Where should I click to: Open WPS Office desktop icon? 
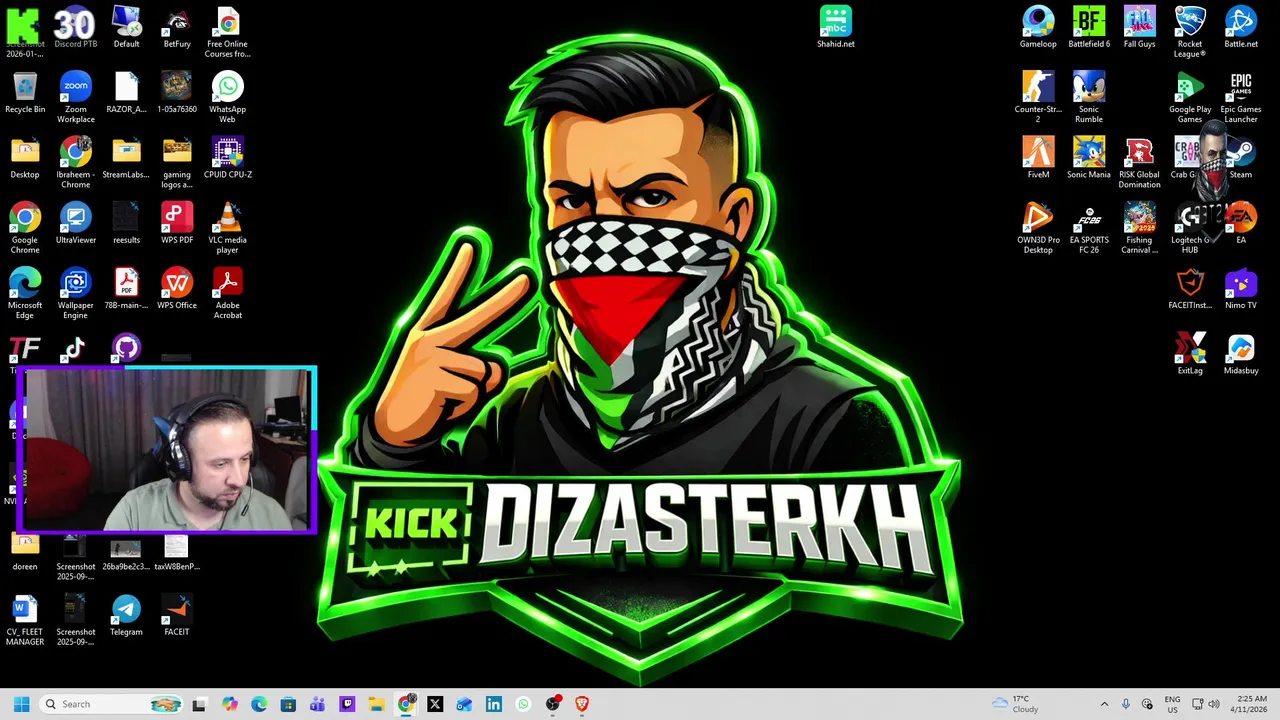177,288
